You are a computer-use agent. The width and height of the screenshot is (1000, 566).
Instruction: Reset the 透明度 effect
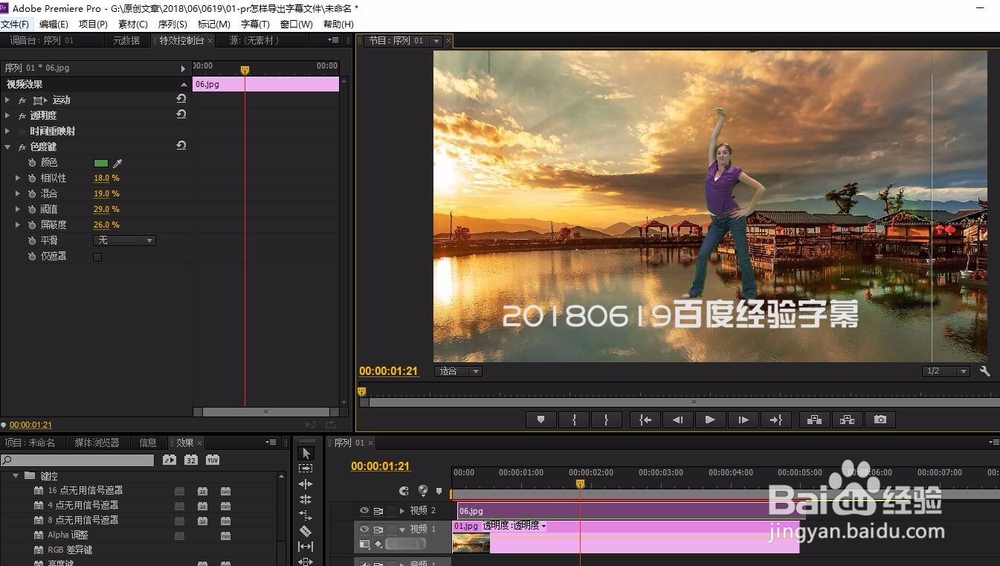[181, 114]
